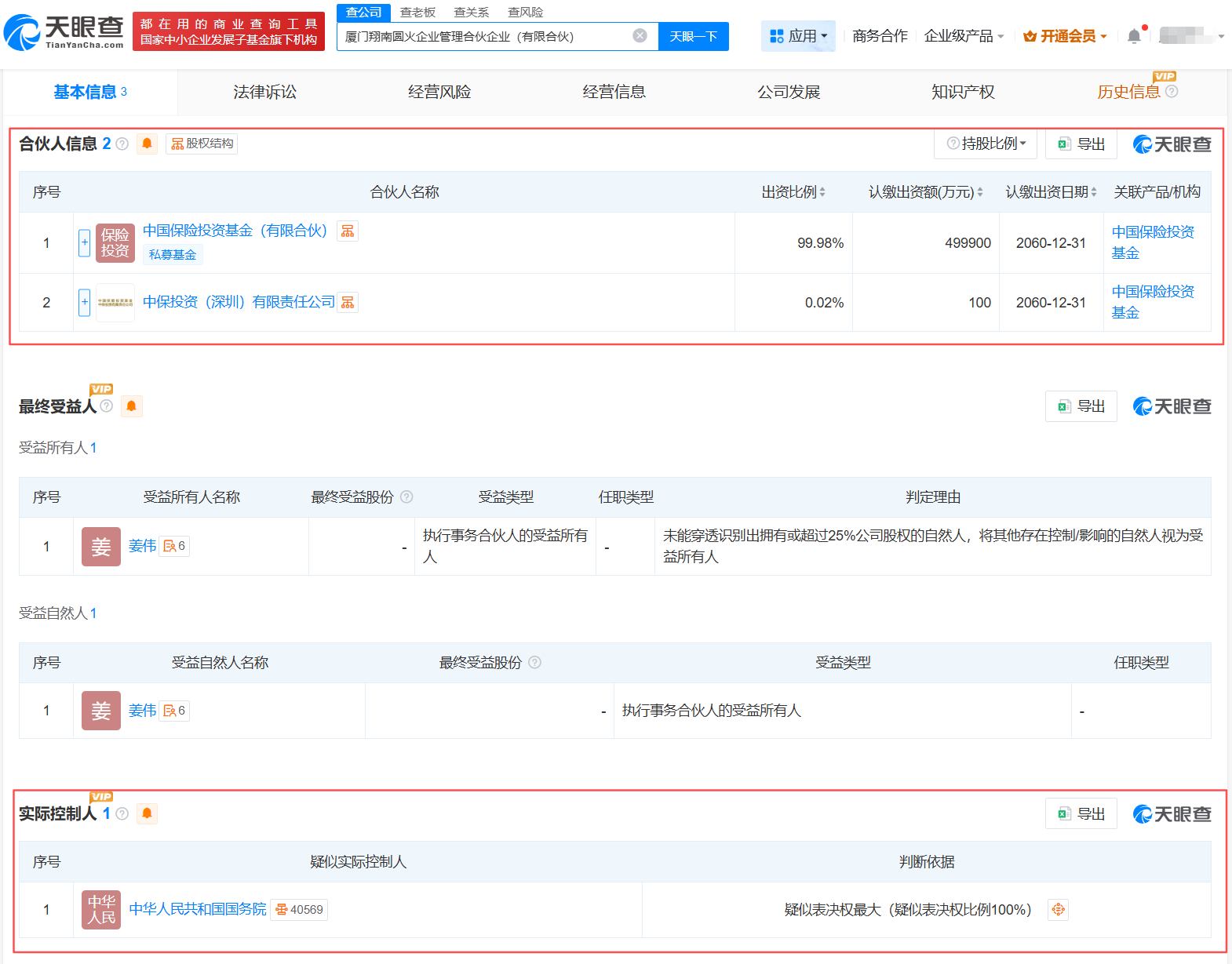Open 中保投资(深圳)有限责任公司 partner link
Viewport: 1232px width, 964px height.
[x=239, y=302]
